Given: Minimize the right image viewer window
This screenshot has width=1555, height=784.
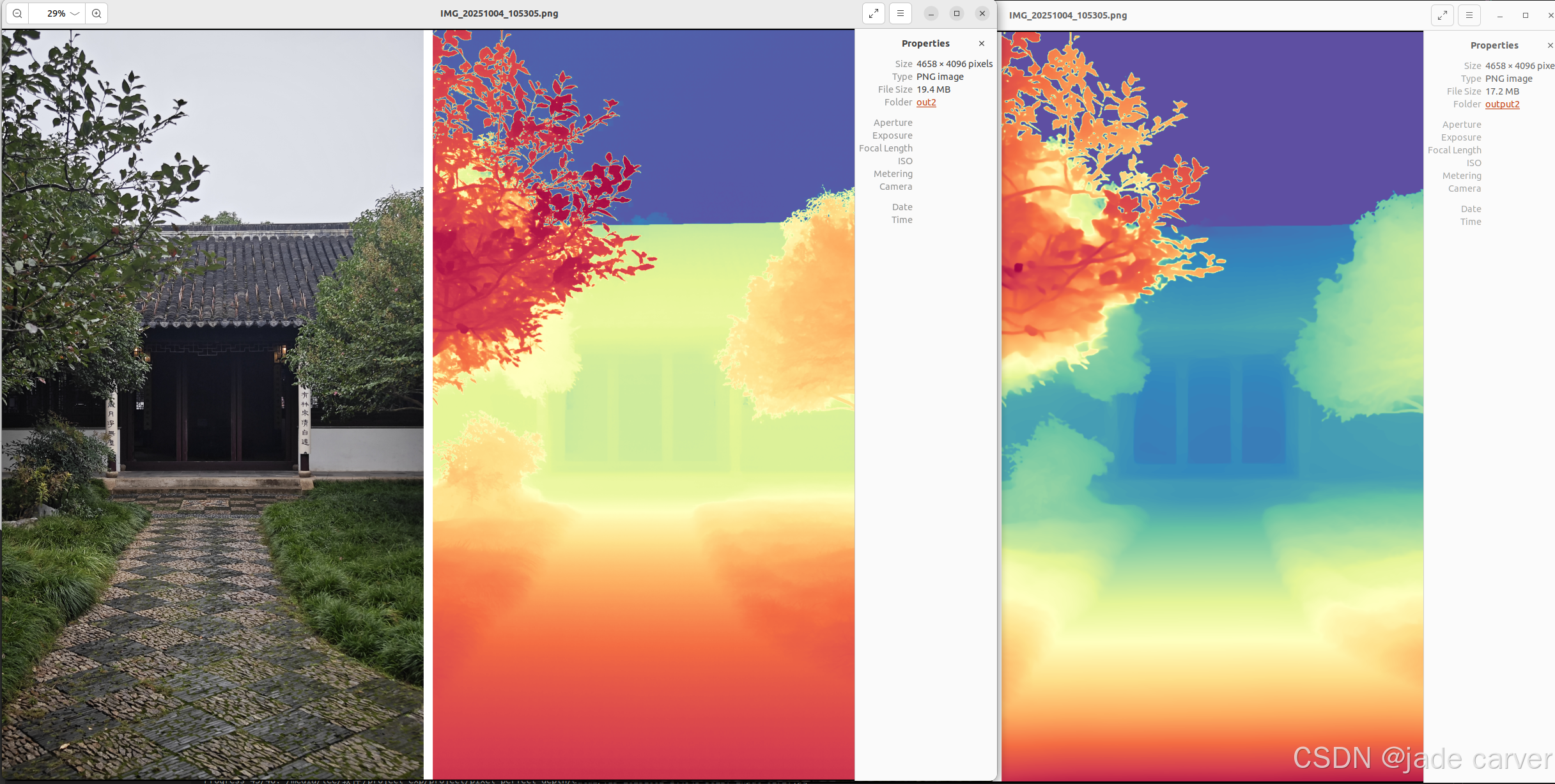Looking at the screenshot, I should point(1500,15).
